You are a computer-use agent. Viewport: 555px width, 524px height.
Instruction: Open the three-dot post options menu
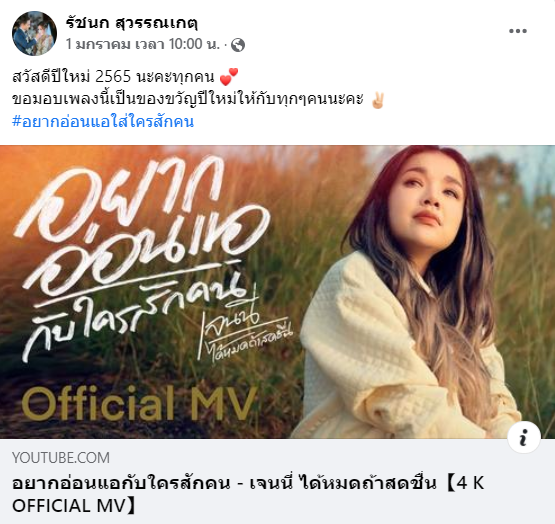(x=518, y=31)
